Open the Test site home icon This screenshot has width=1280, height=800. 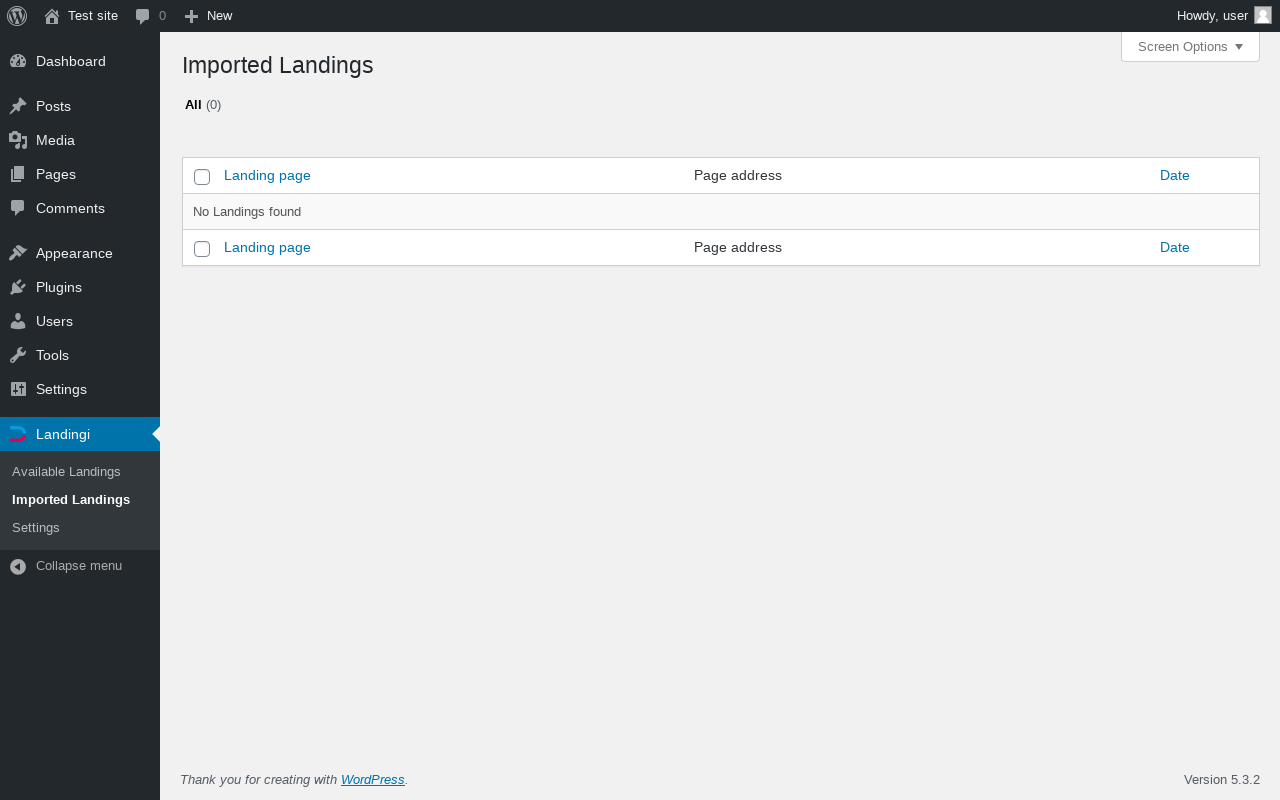coord(52,16)
